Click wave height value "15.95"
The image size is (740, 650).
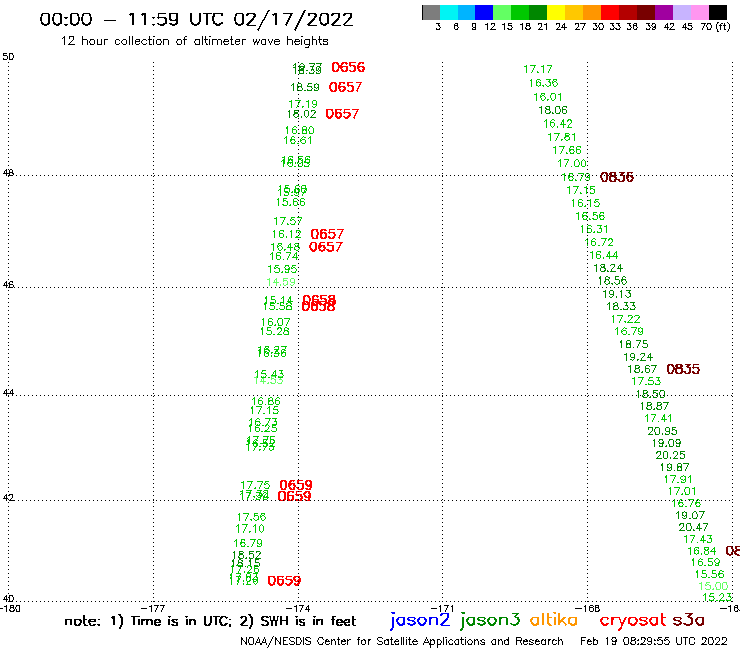pos(282,269)
